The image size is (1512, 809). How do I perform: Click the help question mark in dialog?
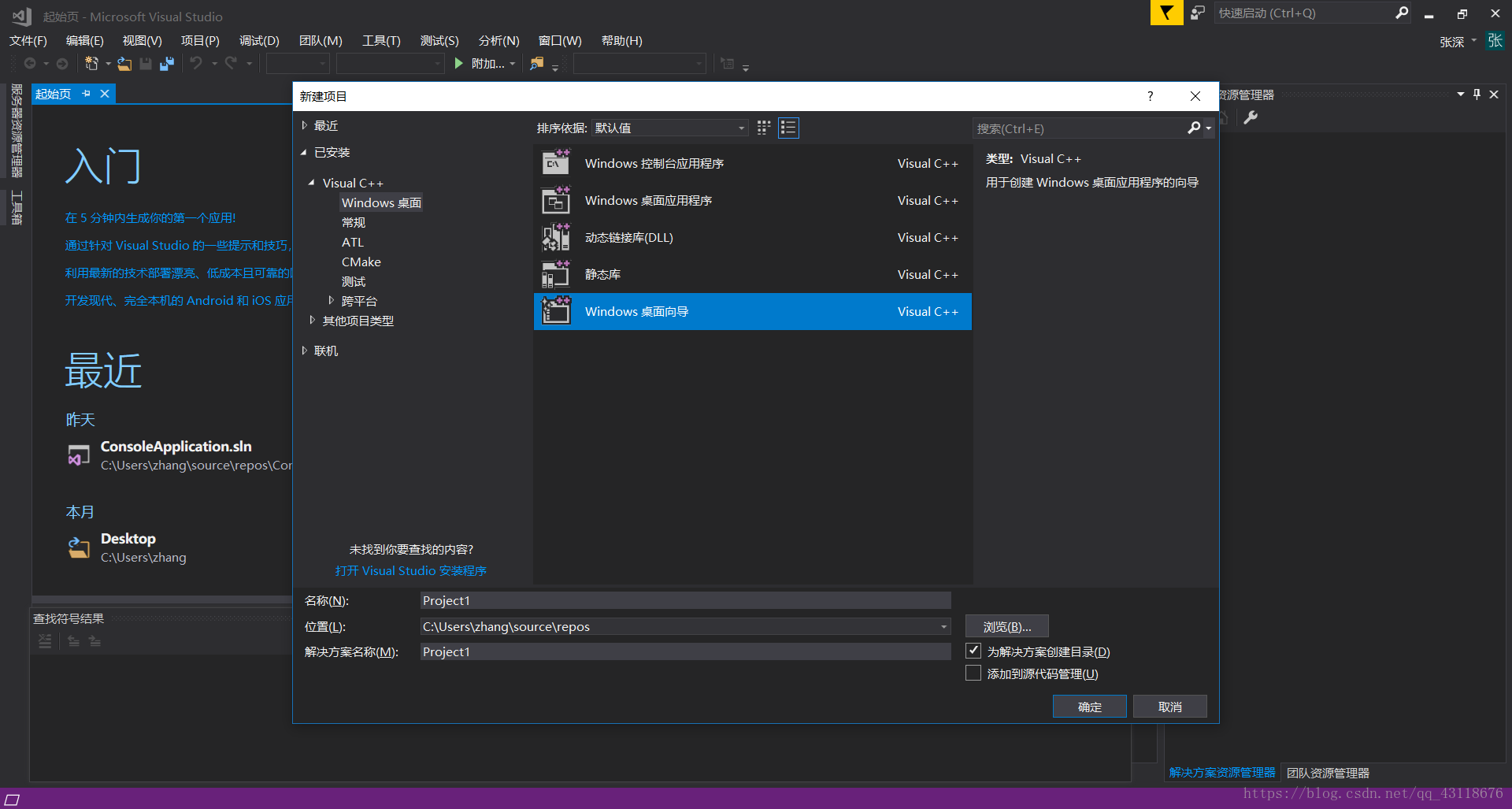coord(1151,96)
